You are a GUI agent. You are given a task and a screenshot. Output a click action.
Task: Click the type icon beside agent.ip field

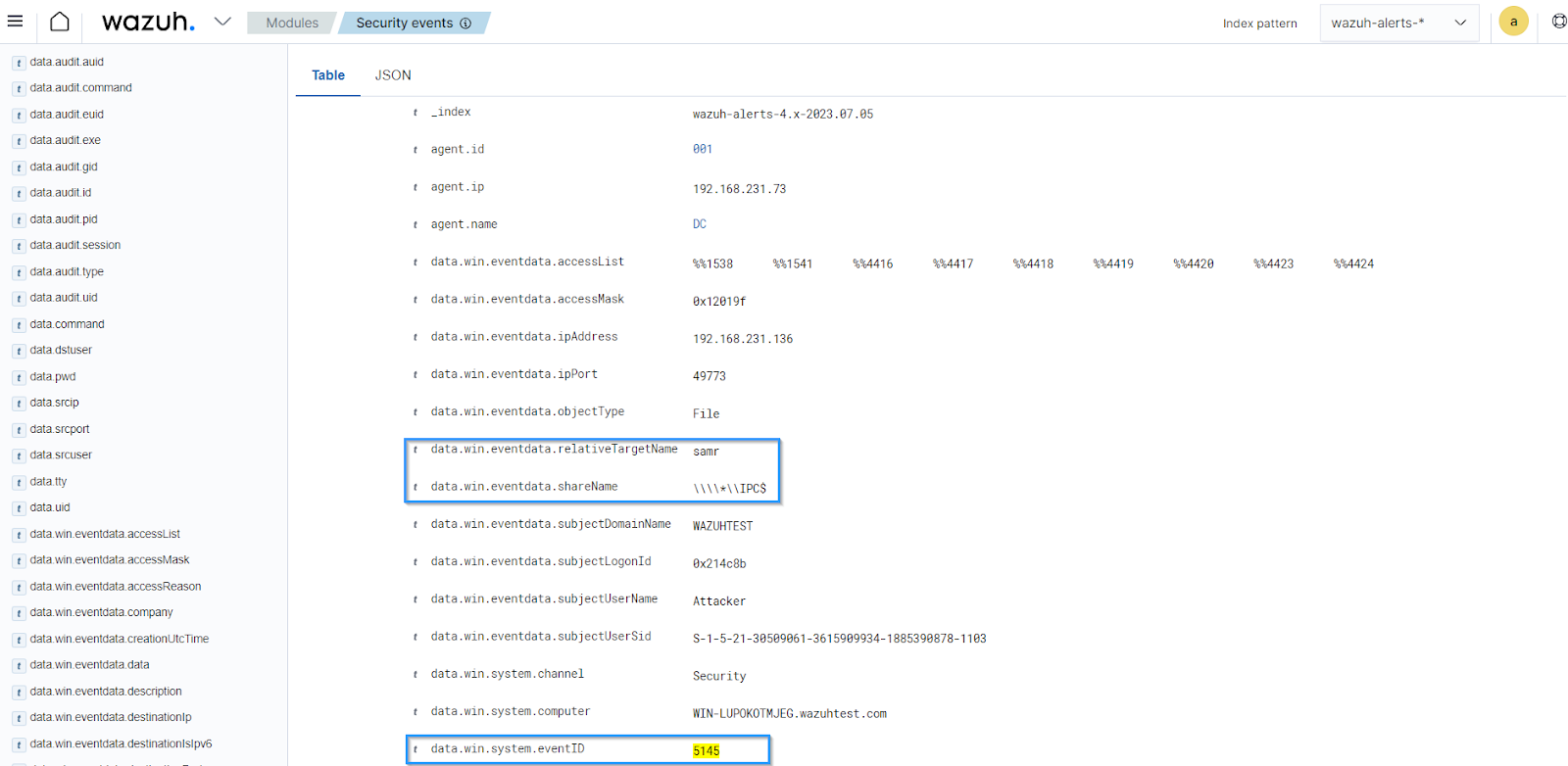416,188
